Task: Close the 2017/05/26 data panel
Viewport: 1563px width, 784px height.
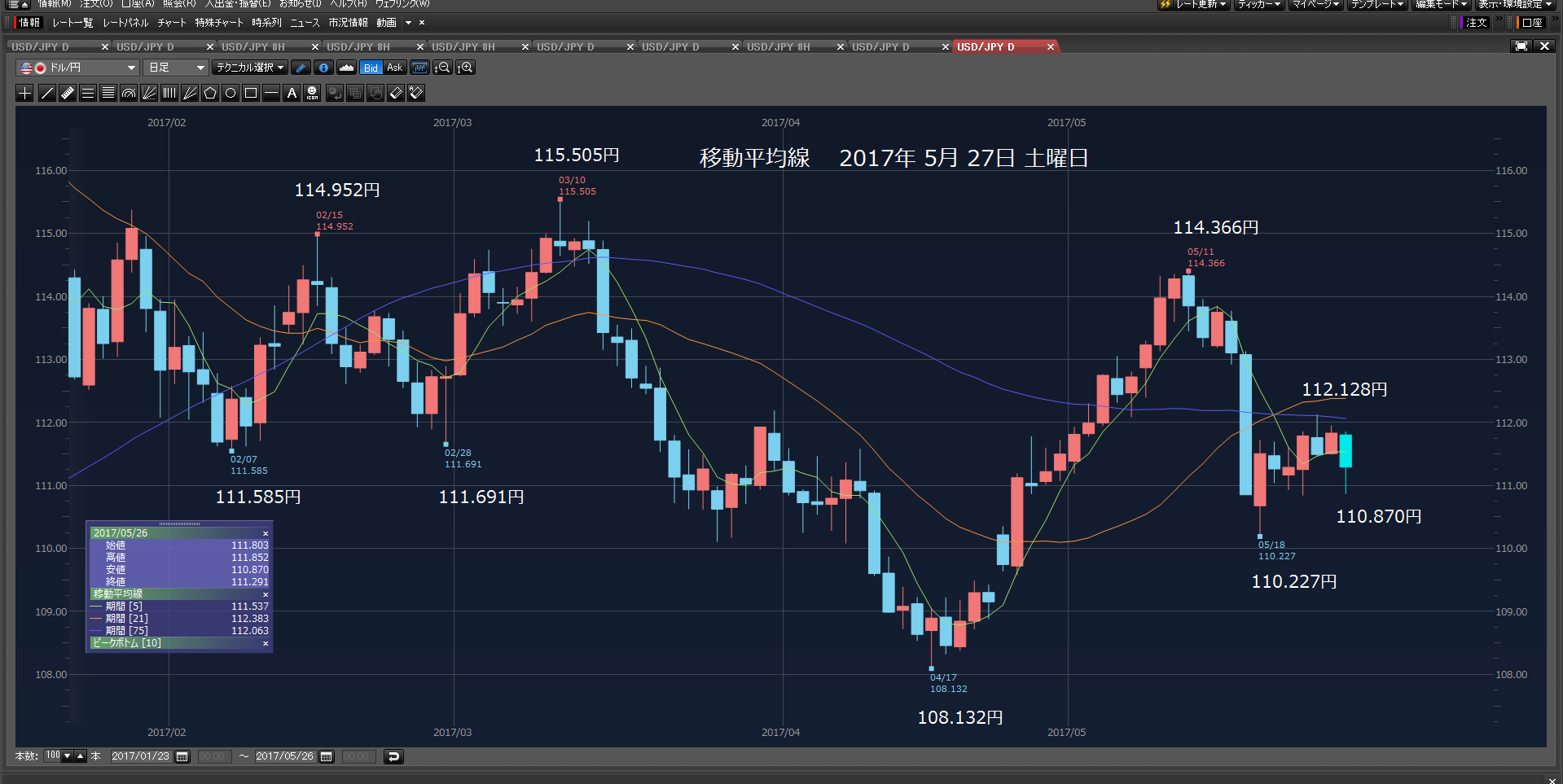Action: pyautogui.click(x=266, y=533)
